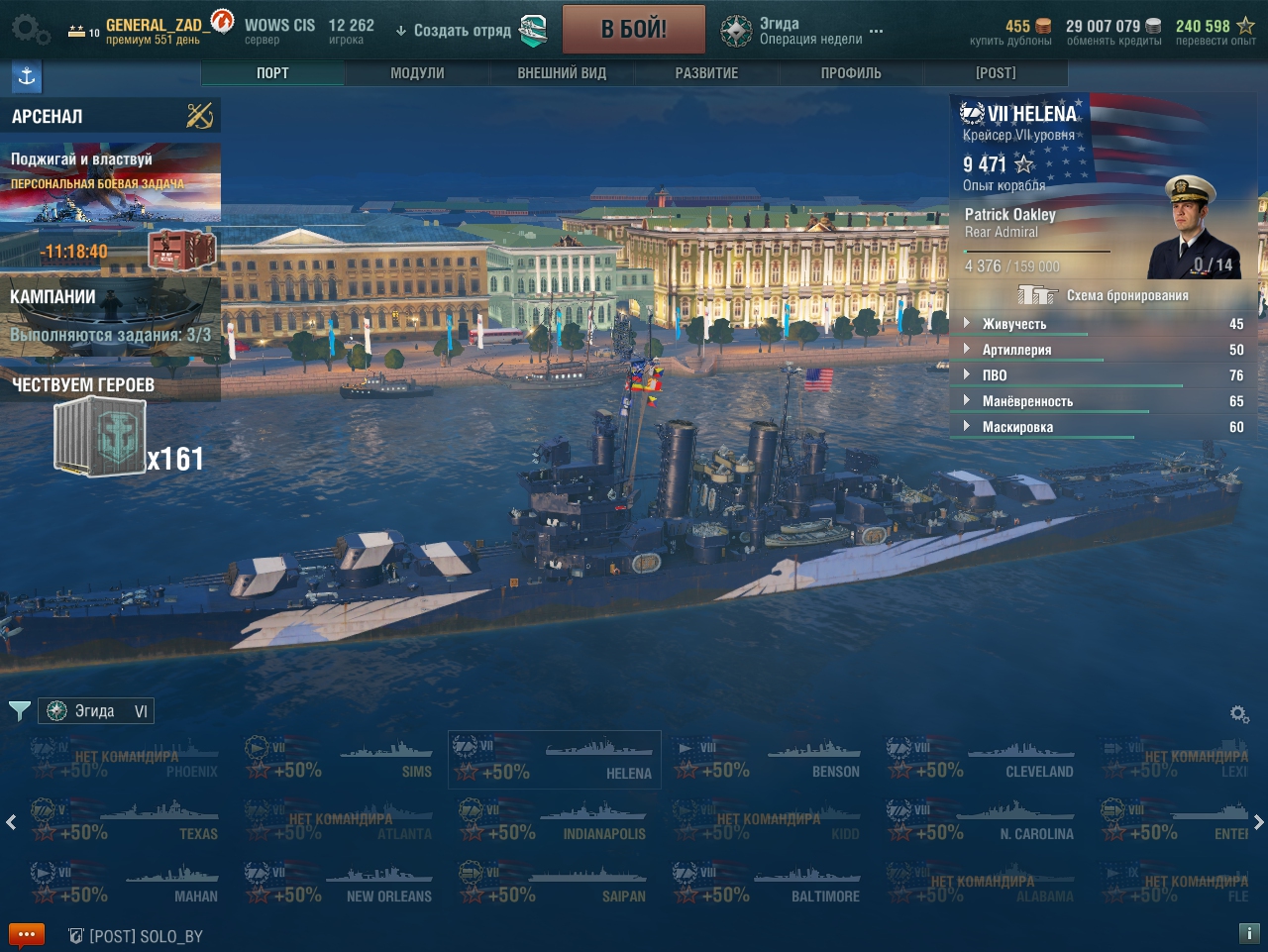1268x952 pixels.
Task: Open the battle type selector more options
Action: (x=876, y=32)
